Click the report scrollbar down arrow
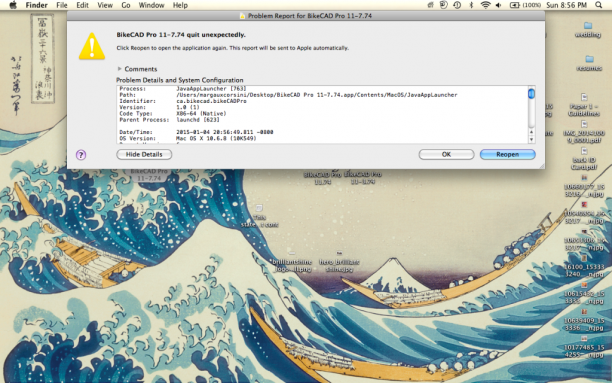Image resolution: width=612 pixels, height=383 pixels. pyautogui.click(x=531, y=139)
